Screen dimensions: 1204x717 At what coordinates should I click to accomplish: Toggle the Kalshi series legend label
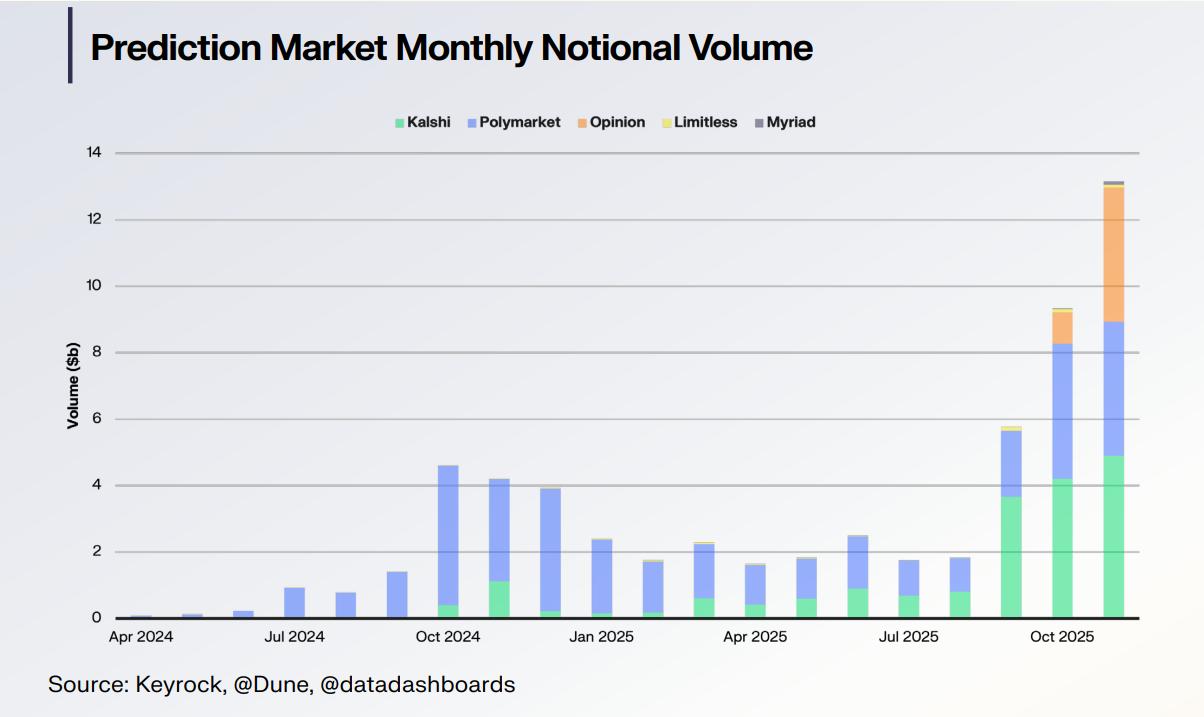point(428,122)
